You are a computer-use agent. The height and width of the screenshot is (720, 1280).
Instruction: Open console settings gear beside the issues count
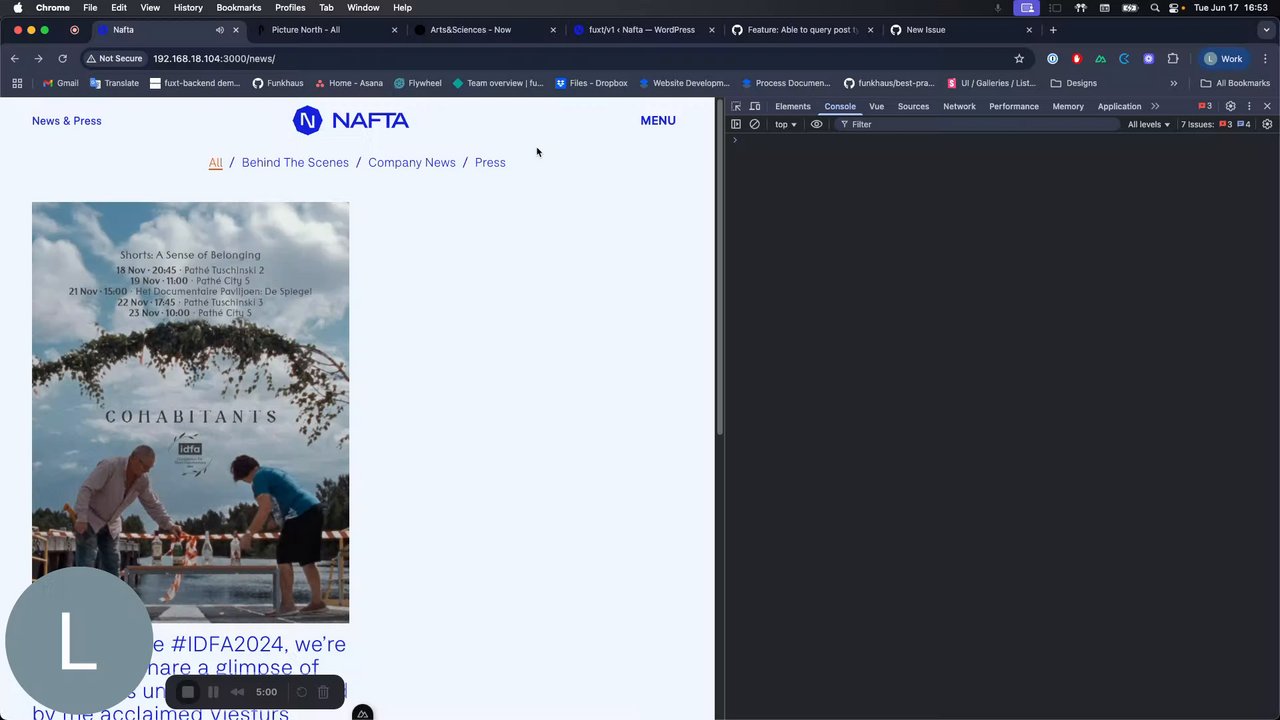[x=1267, y=124]
